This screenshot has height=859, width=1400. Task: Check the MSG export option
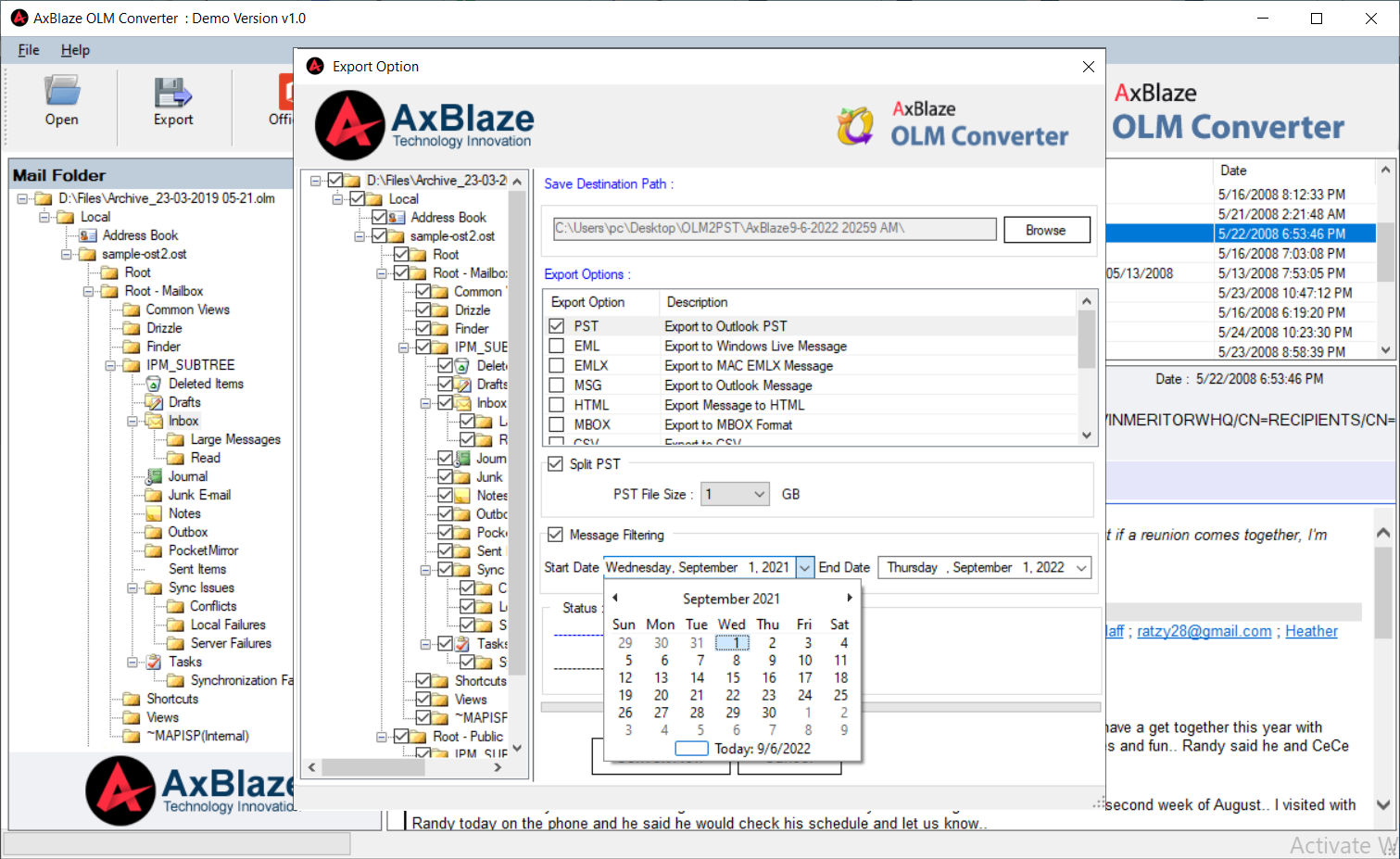point(557,385)
